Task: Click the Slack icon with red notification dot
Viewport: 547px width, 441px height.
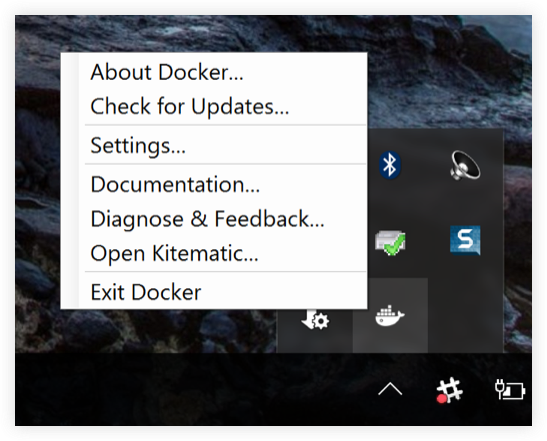Action: (x=449, y=390)
